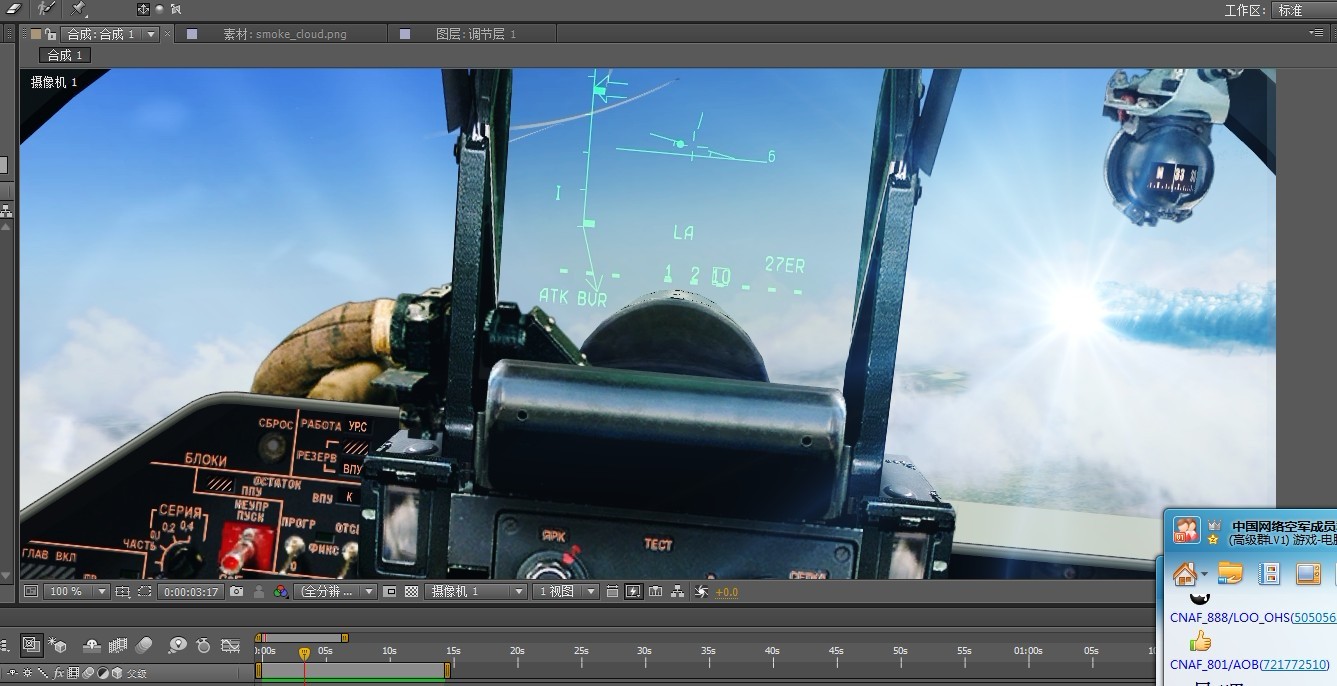Click the 合成 1 breadcrumb button

(65, 55)
